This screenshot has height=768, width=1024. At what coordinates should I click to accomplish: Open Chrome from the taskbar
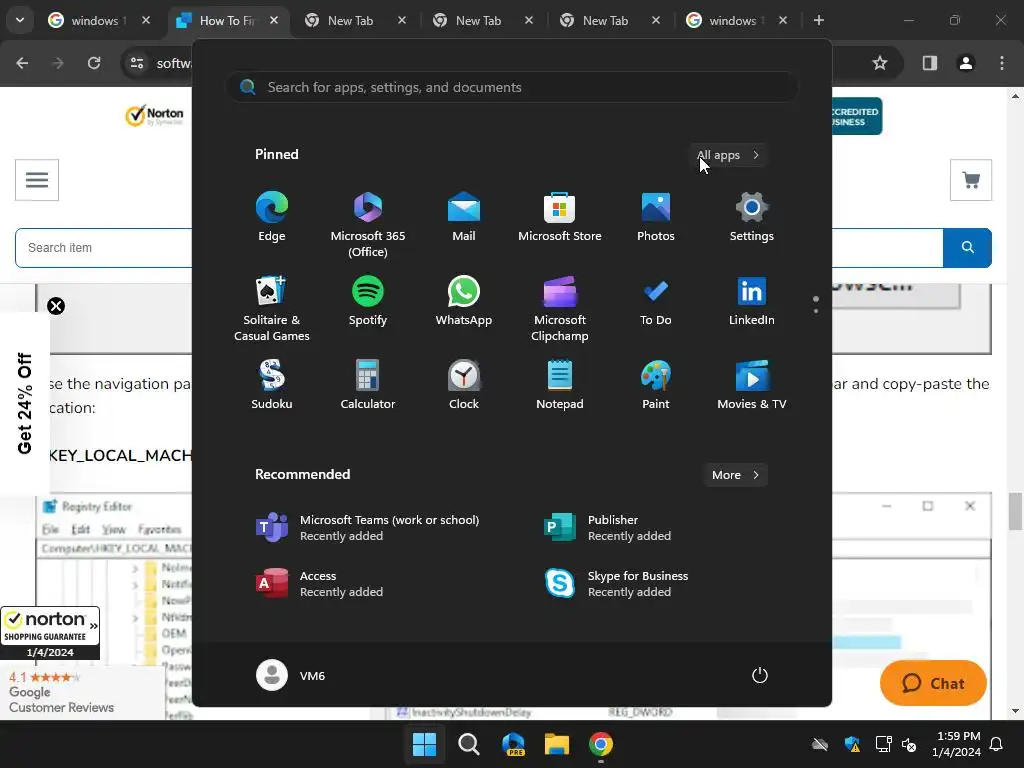coord(601,744)
